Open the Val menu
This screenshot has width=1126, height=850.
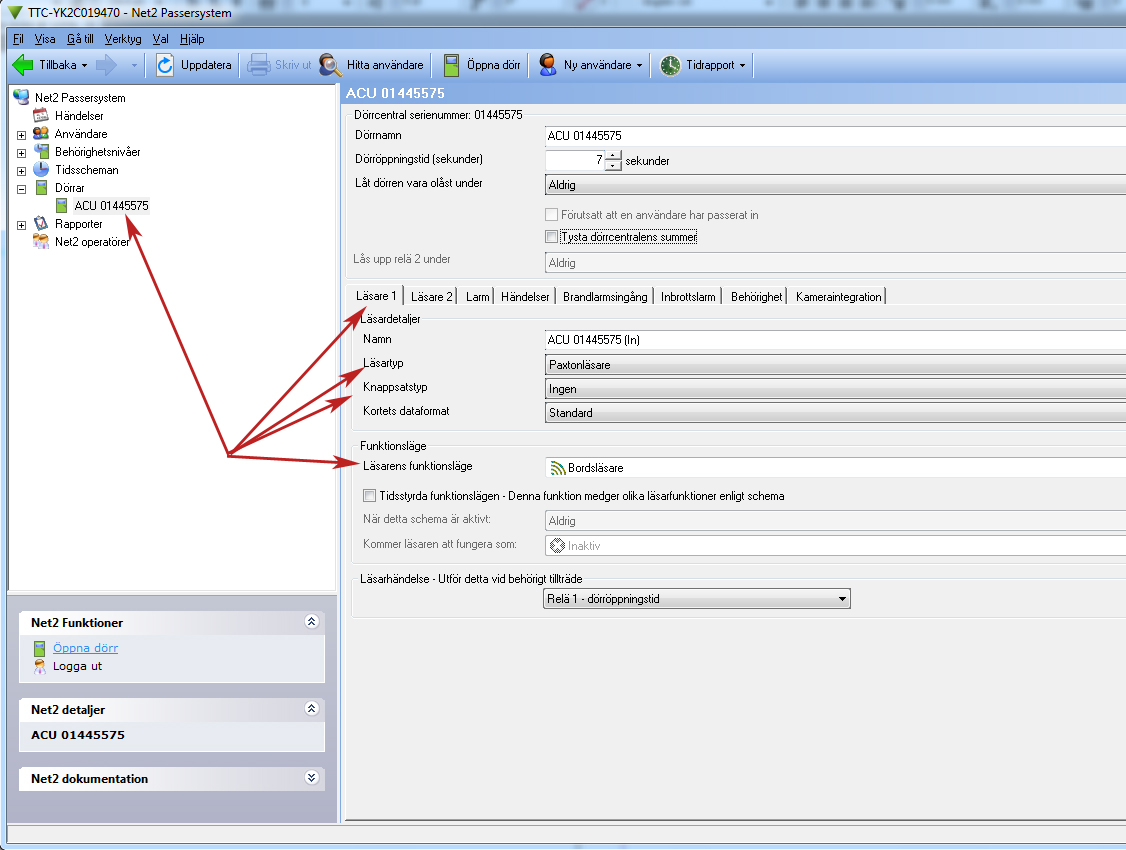(161, 39)
